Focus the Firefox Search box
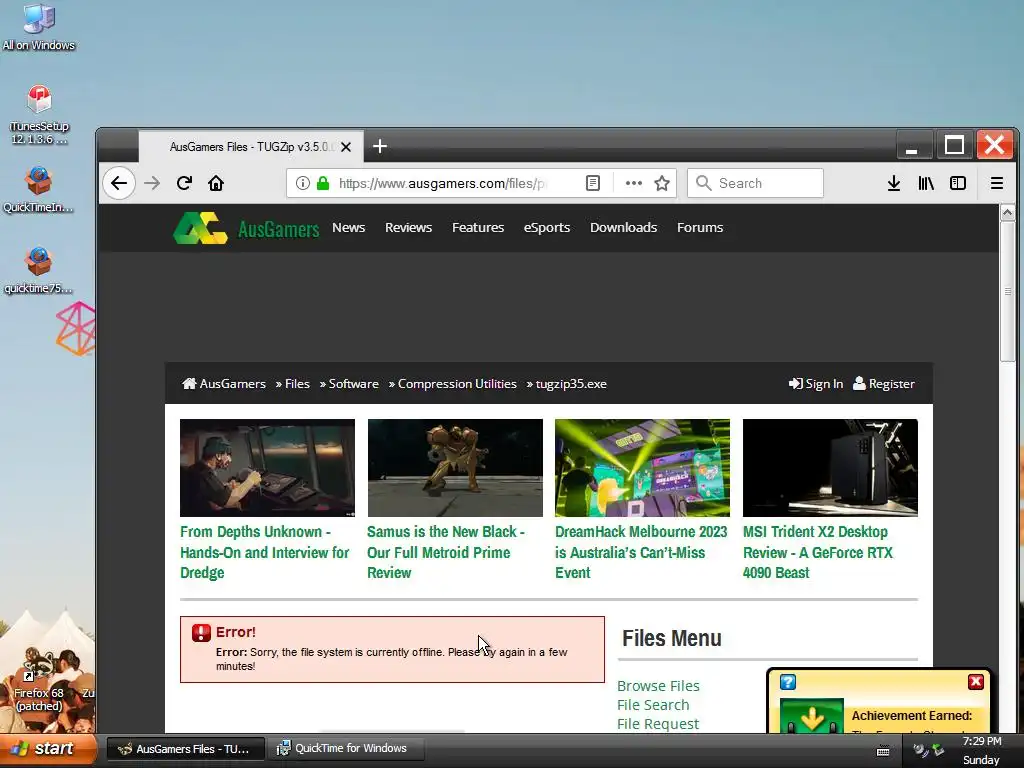The width and height of the screenshot is (1024, 768). [756, 183]
